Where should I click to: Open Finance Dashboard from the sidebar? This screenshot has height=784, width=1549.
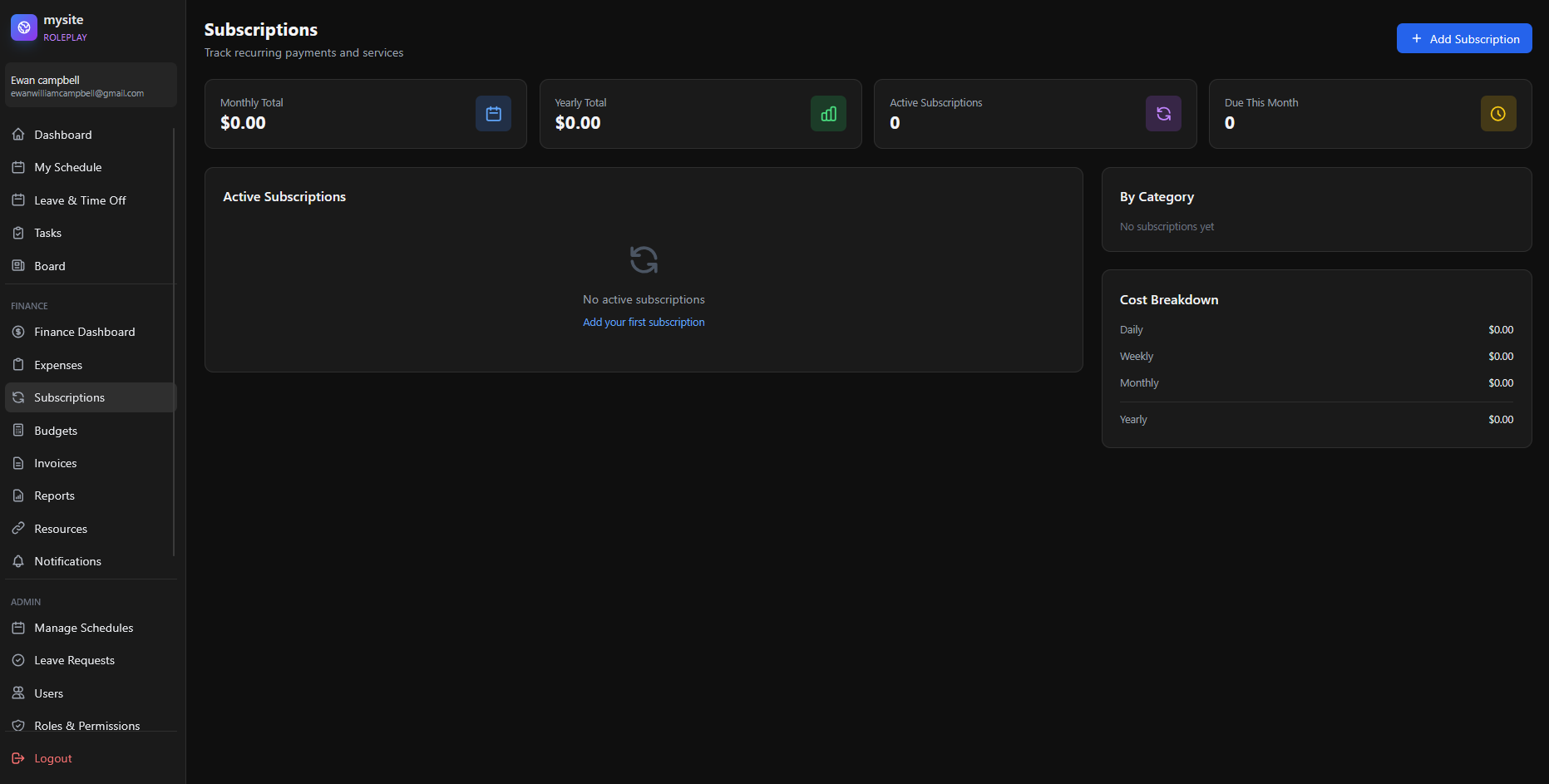pos(84,332)
